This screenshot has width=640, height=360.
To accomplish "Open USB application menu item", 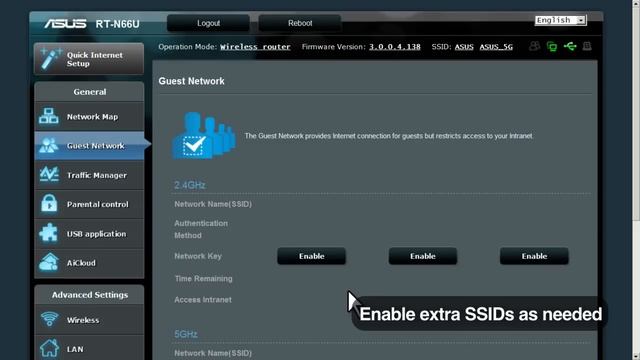I will [89, 233].
